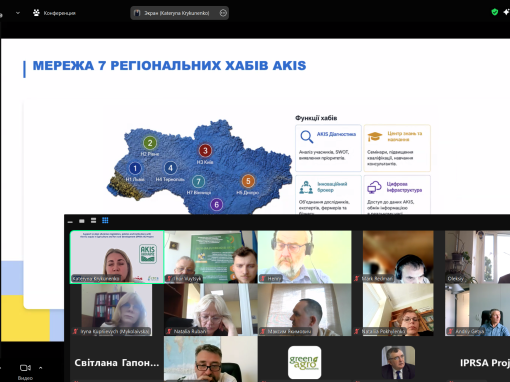Click the Функції хабів heading
This screenshot has width=510, height=382.
tap(316, 118)
